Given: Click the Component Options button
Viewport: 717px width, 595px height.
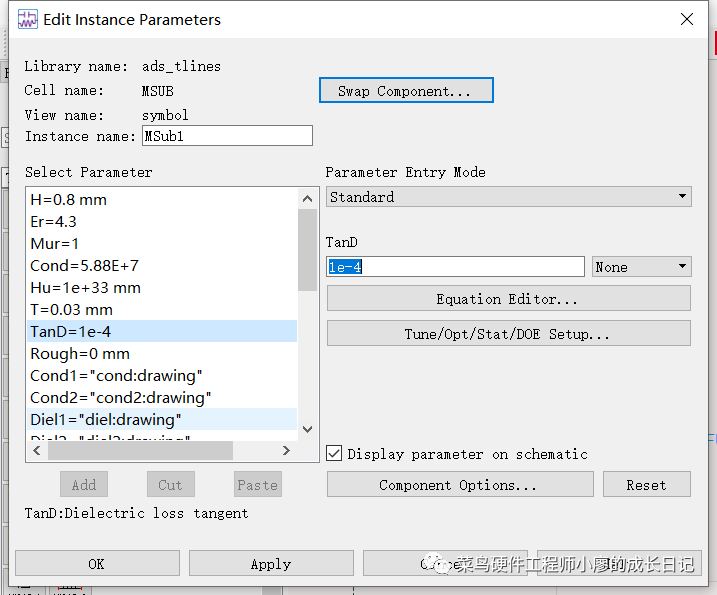Looking at the screenshot, I should (458, 485).
